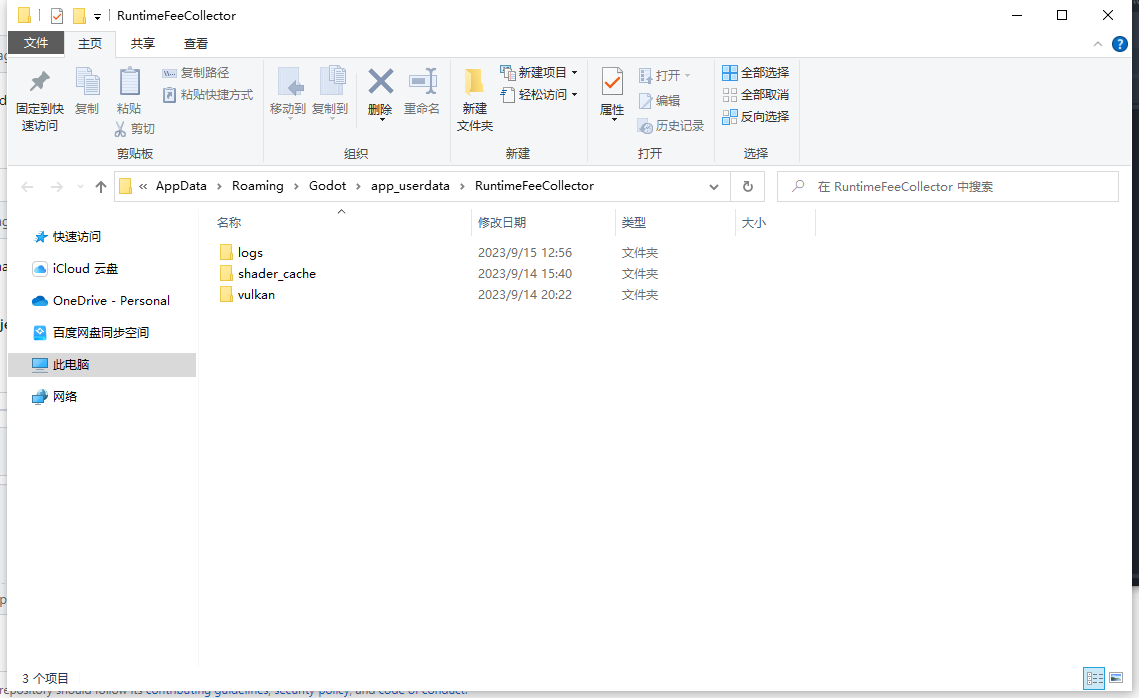Viewport: 1139px width, 698px height.
Task: Toggle details view in the status bar
Action: point(1094,678)
